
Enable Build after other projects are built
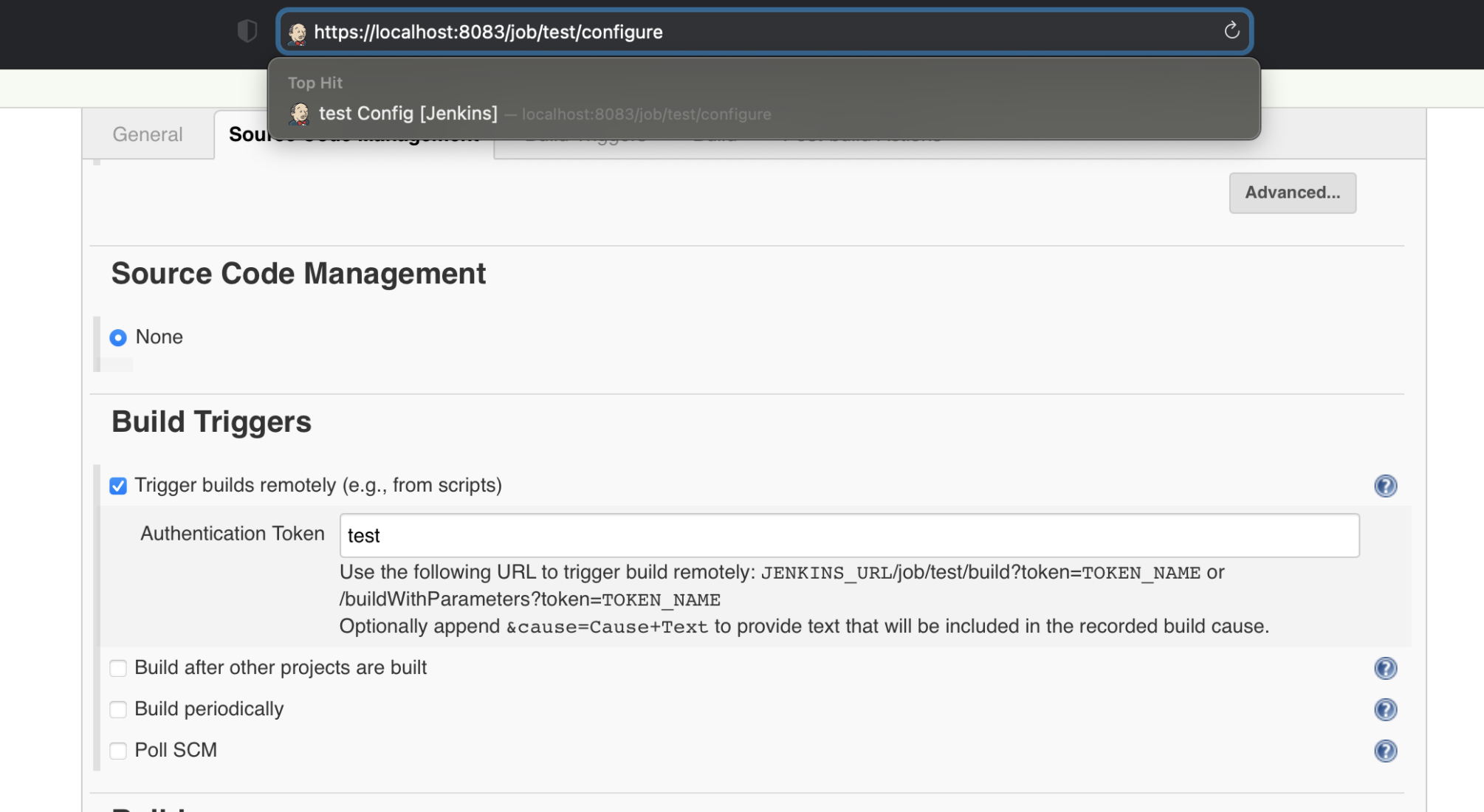[118, 668]
